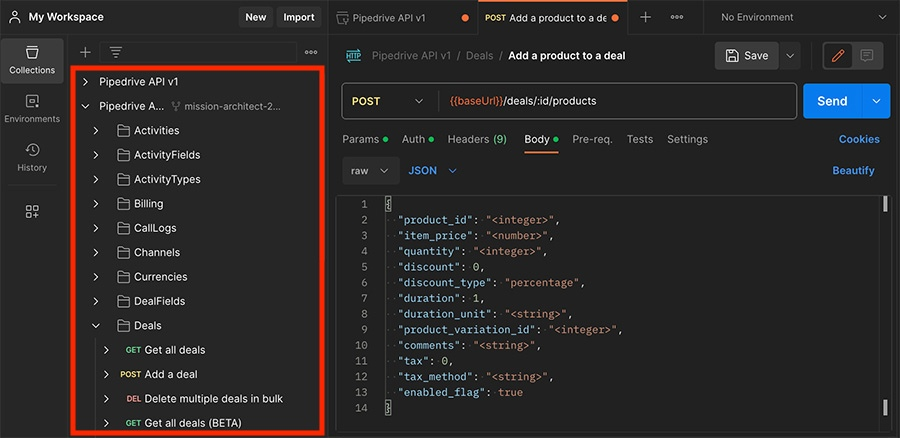Open the JSON format dropdown

pos(432,170)
